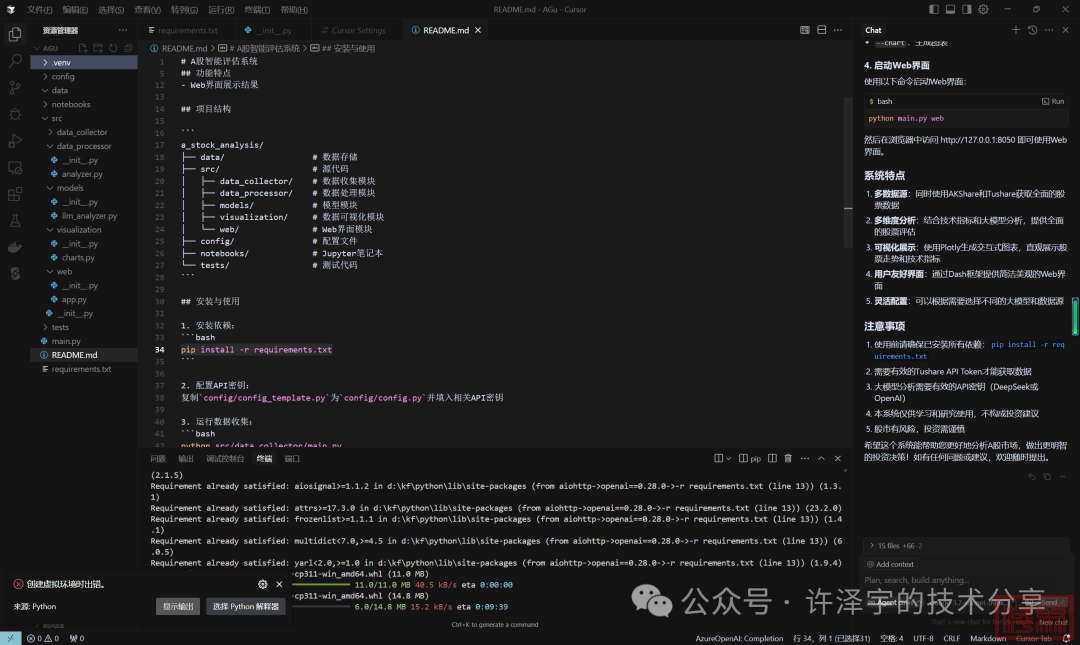Open the Search view in activity bar
This screenshot has height=645, width=1080.
pyautogui.click(x=14, y=61)
